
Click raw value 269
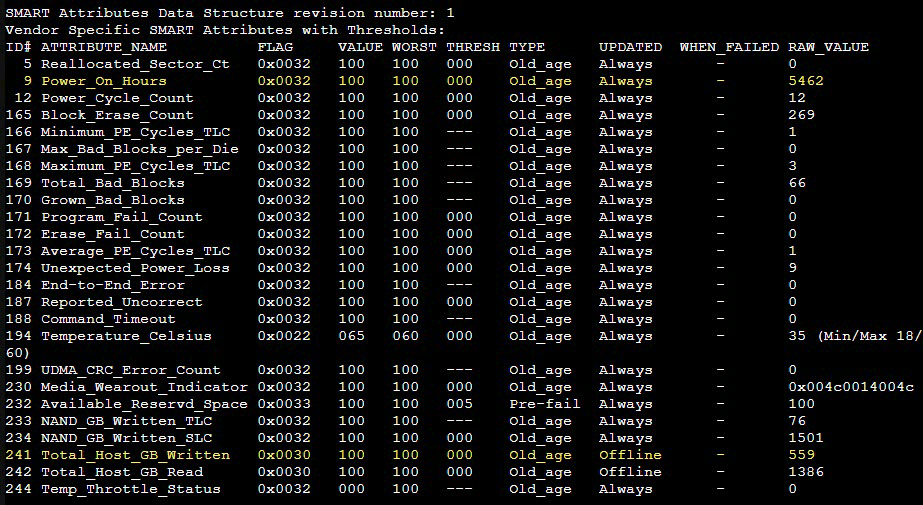click(802, 115)
